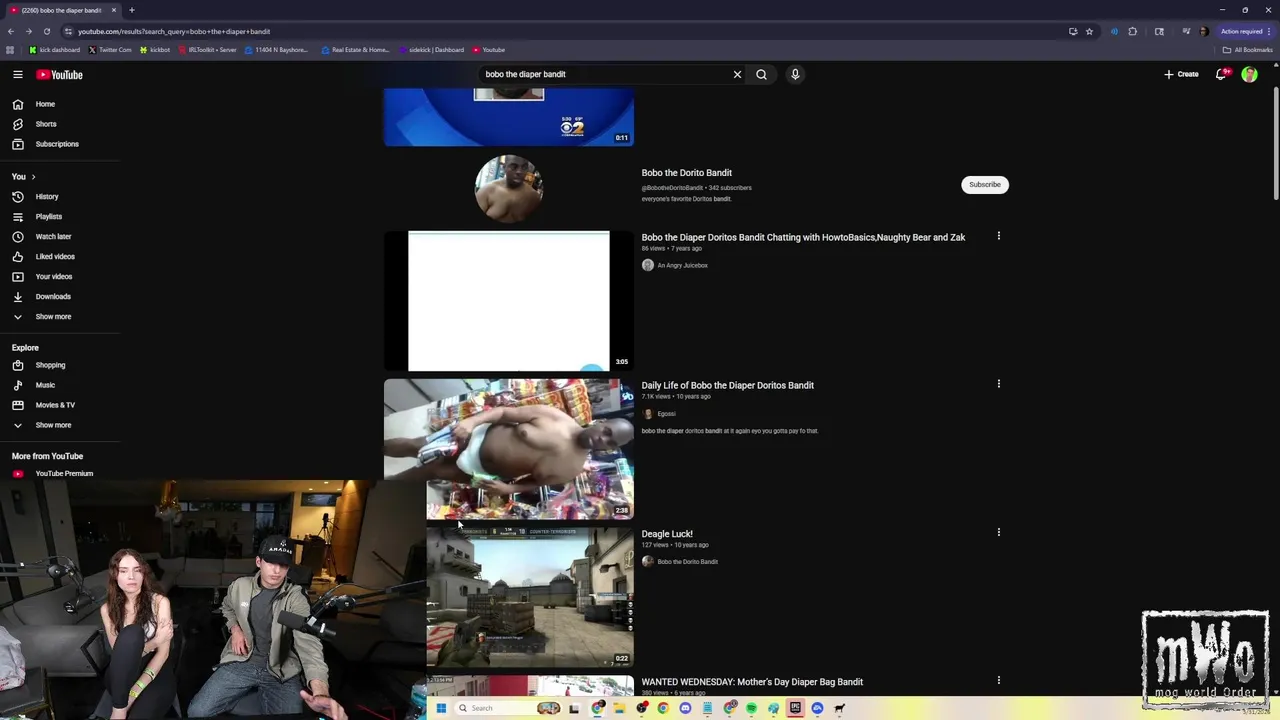1280x720 pixels.
Task: Click the Create button
Action: [x=1181, y=74]
